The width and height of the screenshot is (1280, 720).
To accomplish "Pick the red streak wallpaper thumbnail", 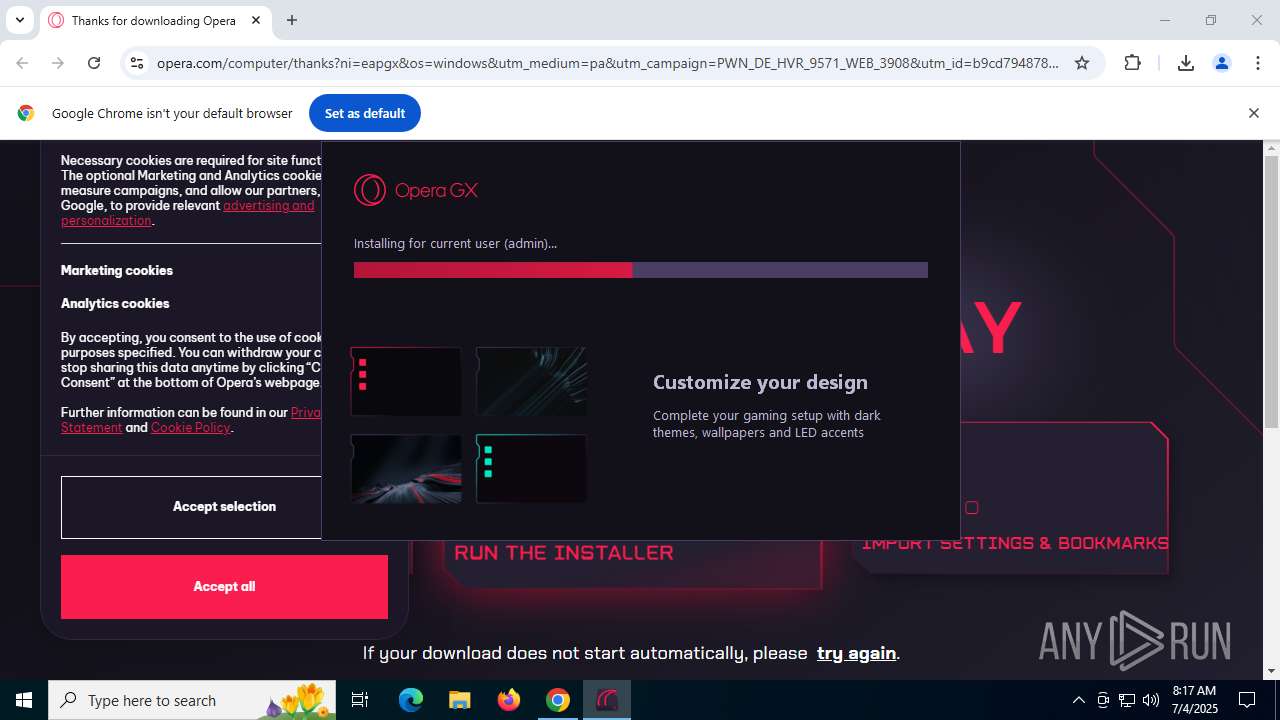I will tap(406, 469).
